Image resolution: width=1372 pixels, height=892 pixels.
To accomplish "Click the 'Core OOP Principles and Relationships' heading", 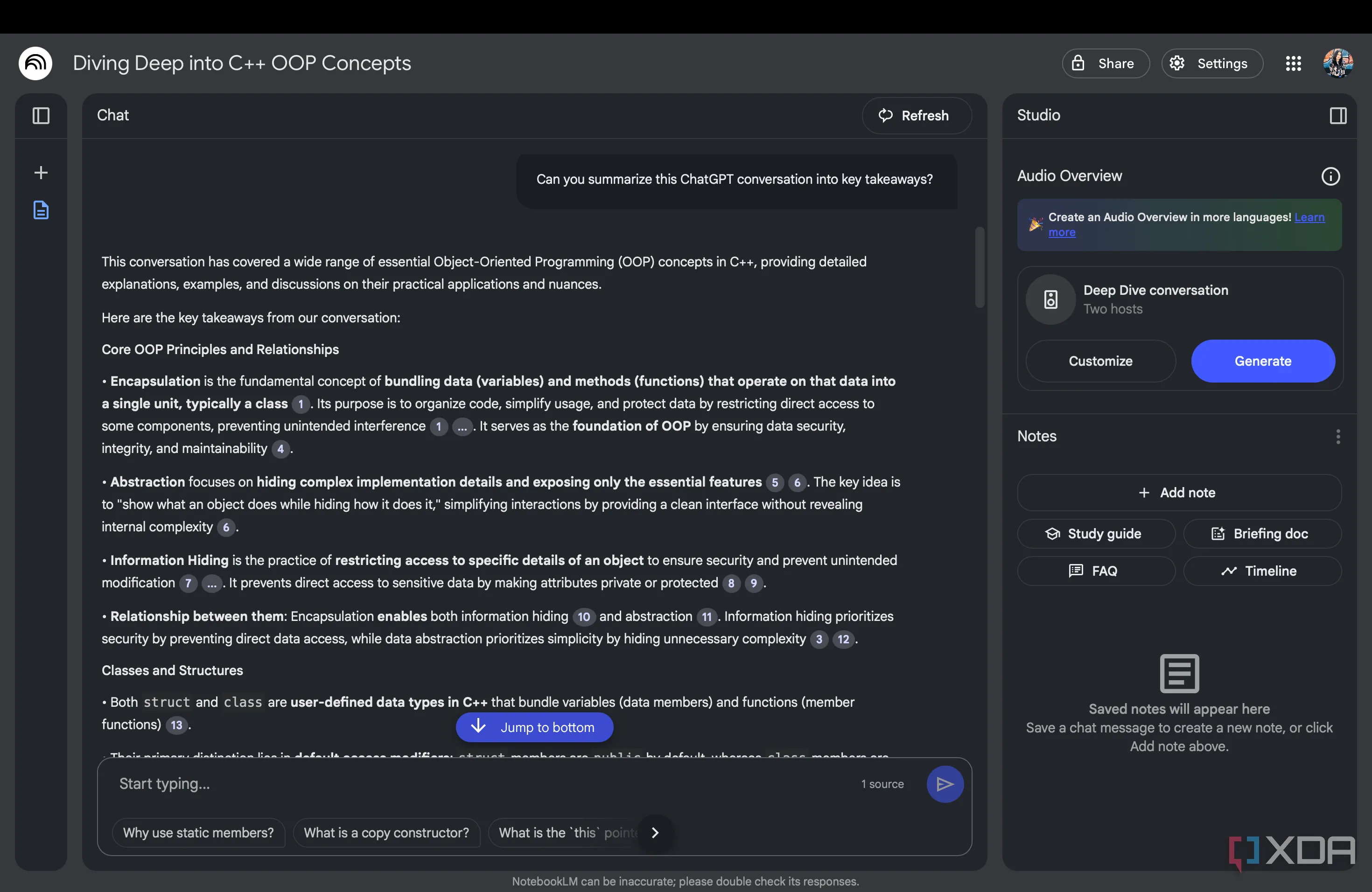I will click(x=220, y=349).
